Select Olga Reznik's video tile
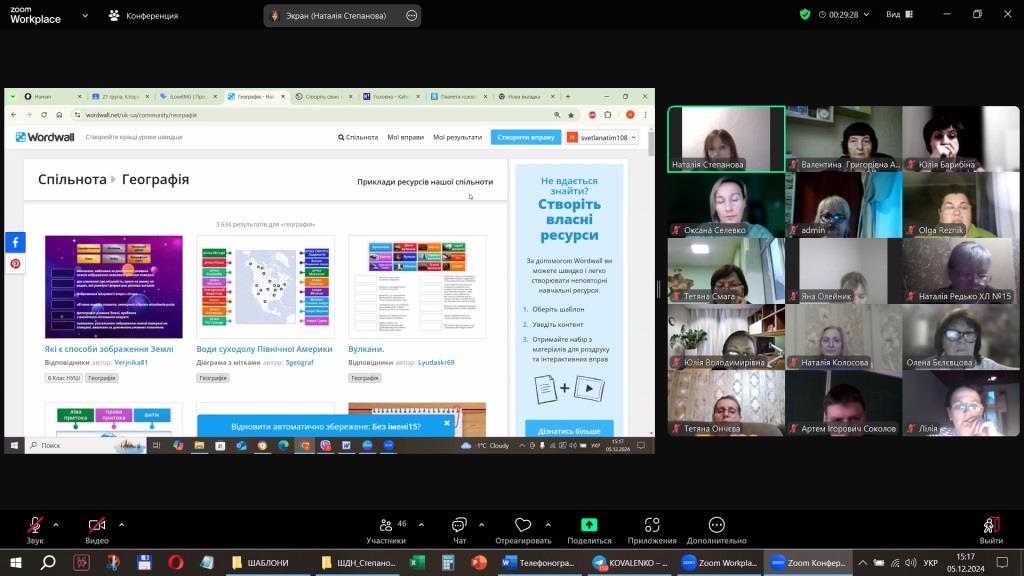The height and width of the screenshot is (576, 1024). 961,205
